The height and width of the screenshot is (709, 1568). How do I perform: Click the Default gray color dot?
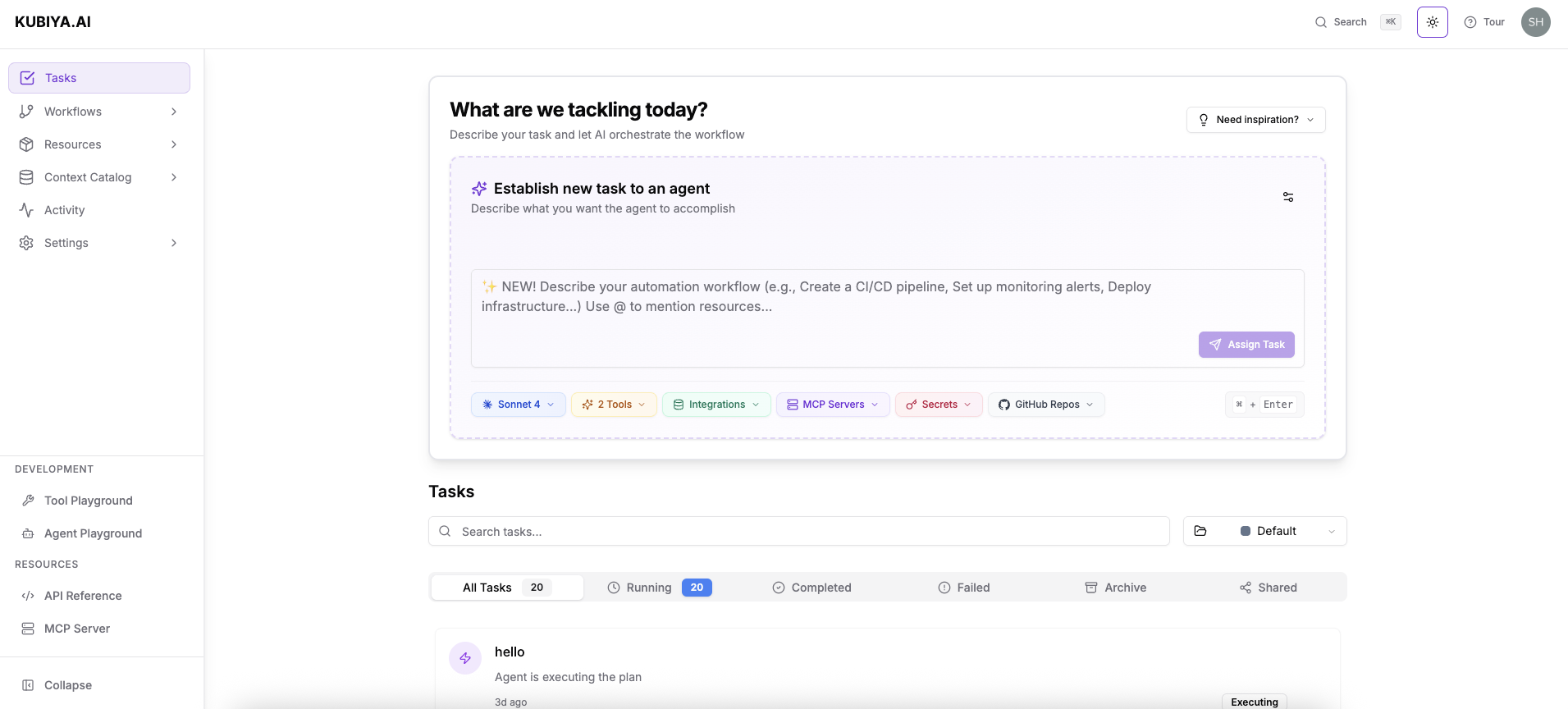click(1246, 531)
